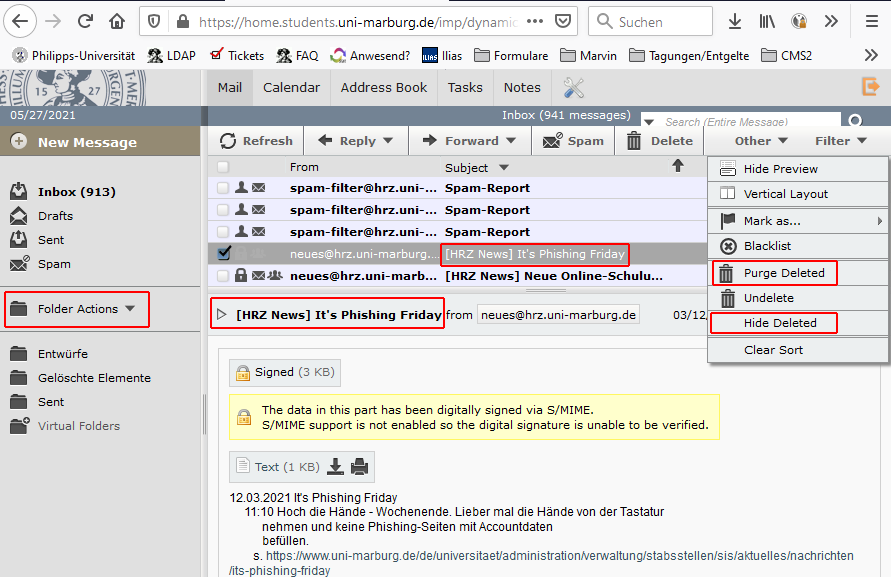Choose Hide Deleted menu entry
Screen dimensions: 891x577
click(x=798, y=323)
